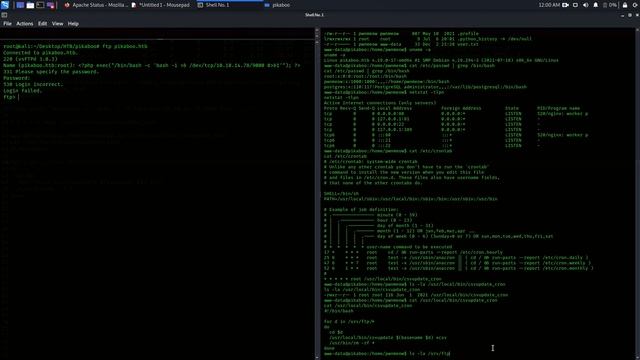Open the Edit menu
Viewport: 640px width, 360px height.
coord(42,24)
